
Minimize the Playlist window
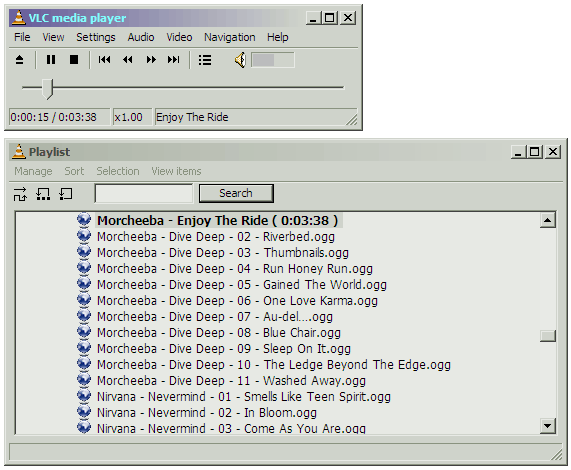pos(519,152)
